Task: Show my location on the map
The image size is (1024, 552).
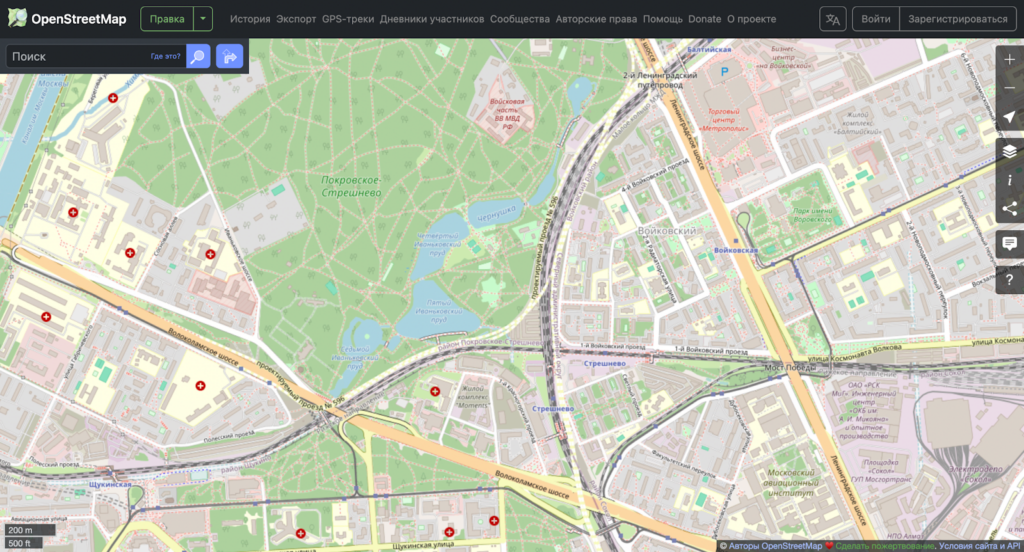Action: (x=1009, y=119)
